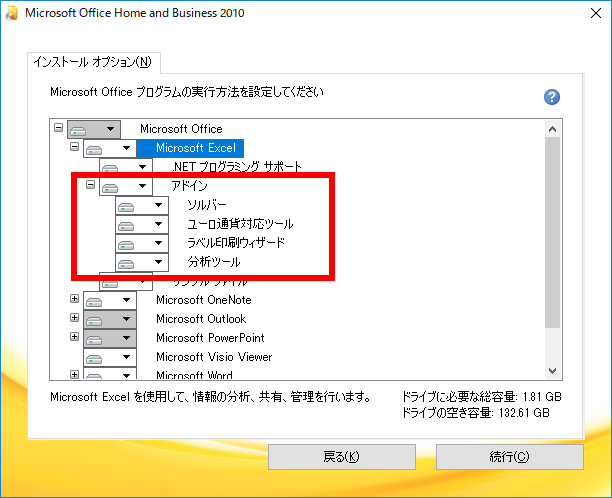This screenshot has height=498, width=612.
Task: Select the インストール オプション tab
Action: (93, 62)
